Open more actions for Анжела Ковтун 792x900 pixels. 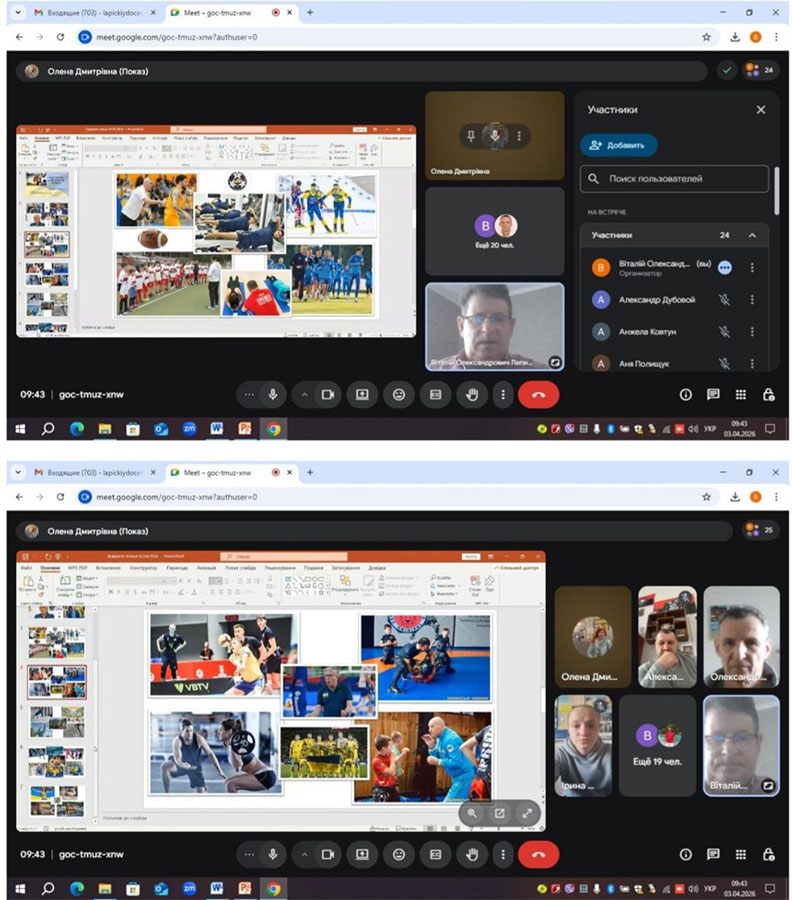point(752,332)
